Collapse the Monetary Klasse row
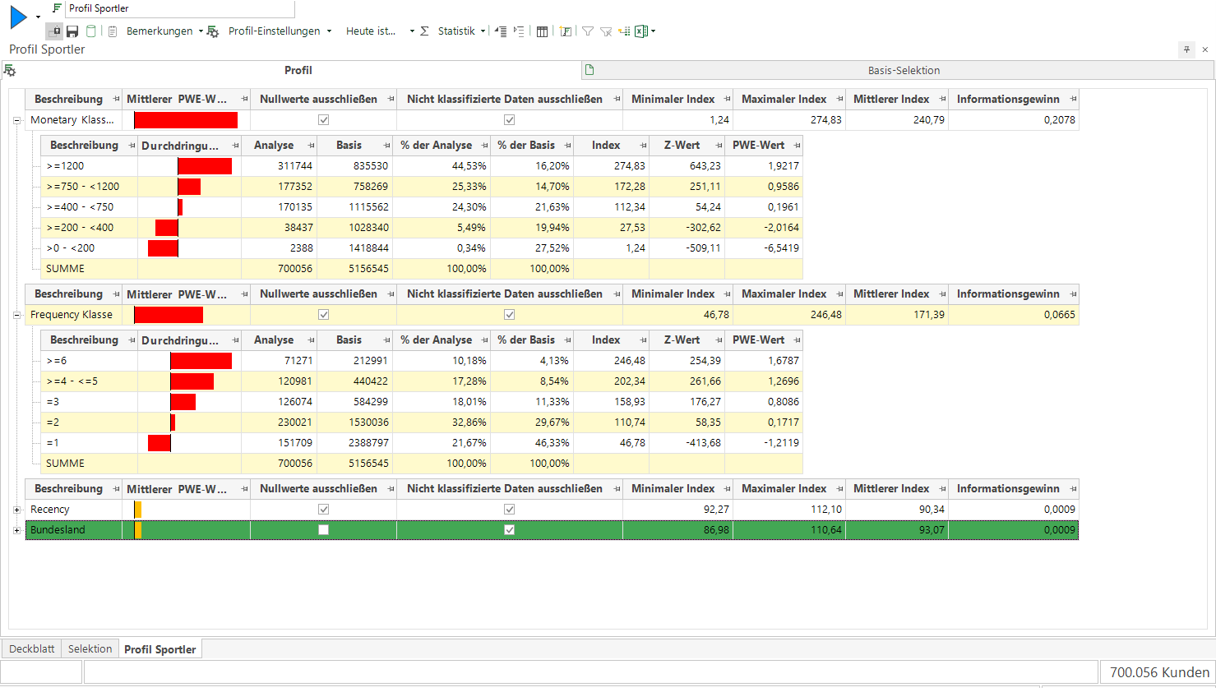The image size is (1216, 688). 17,120
